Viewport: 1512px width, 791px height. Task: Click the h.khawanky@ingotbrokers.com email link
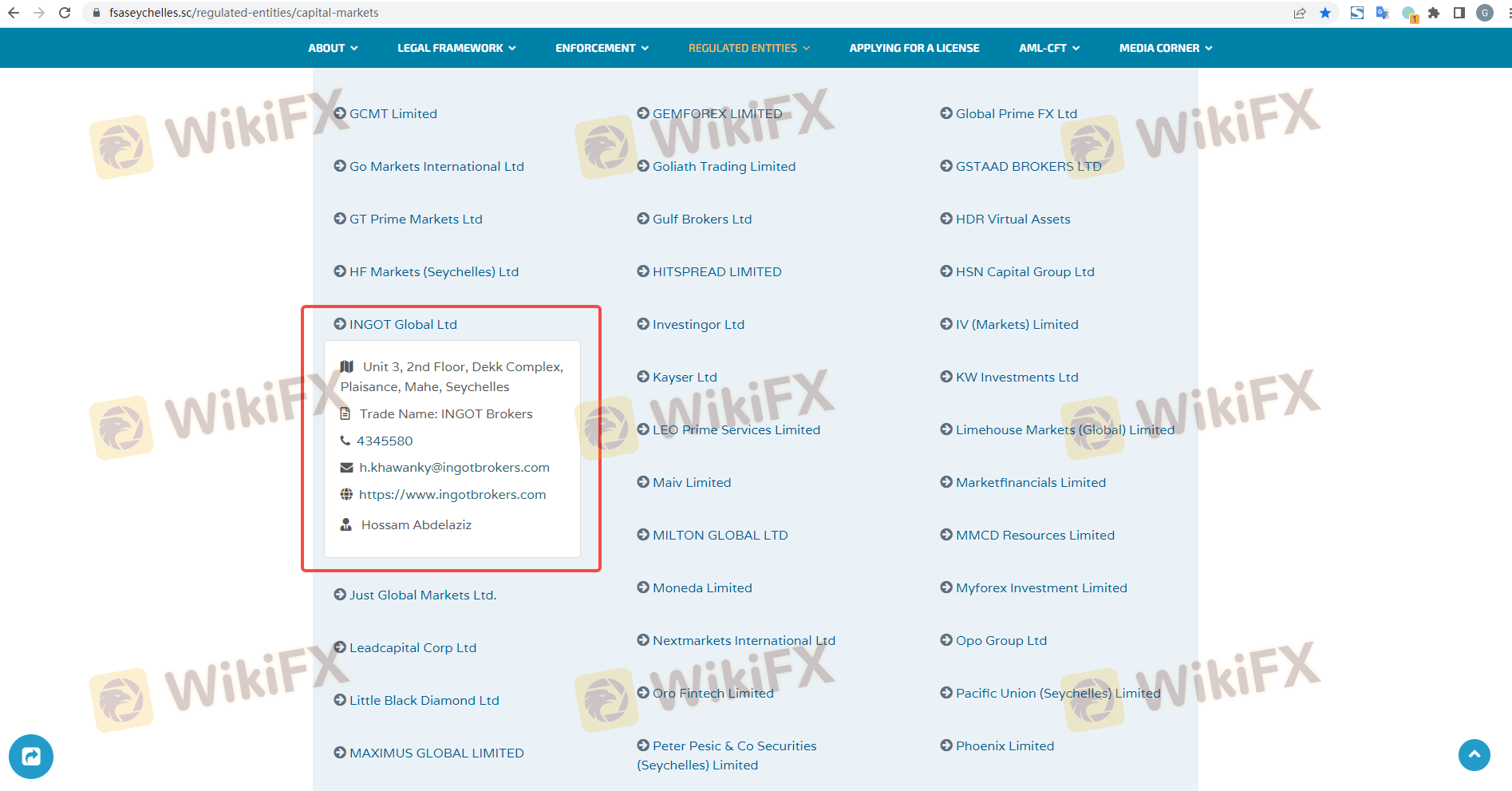pos(454,468)
